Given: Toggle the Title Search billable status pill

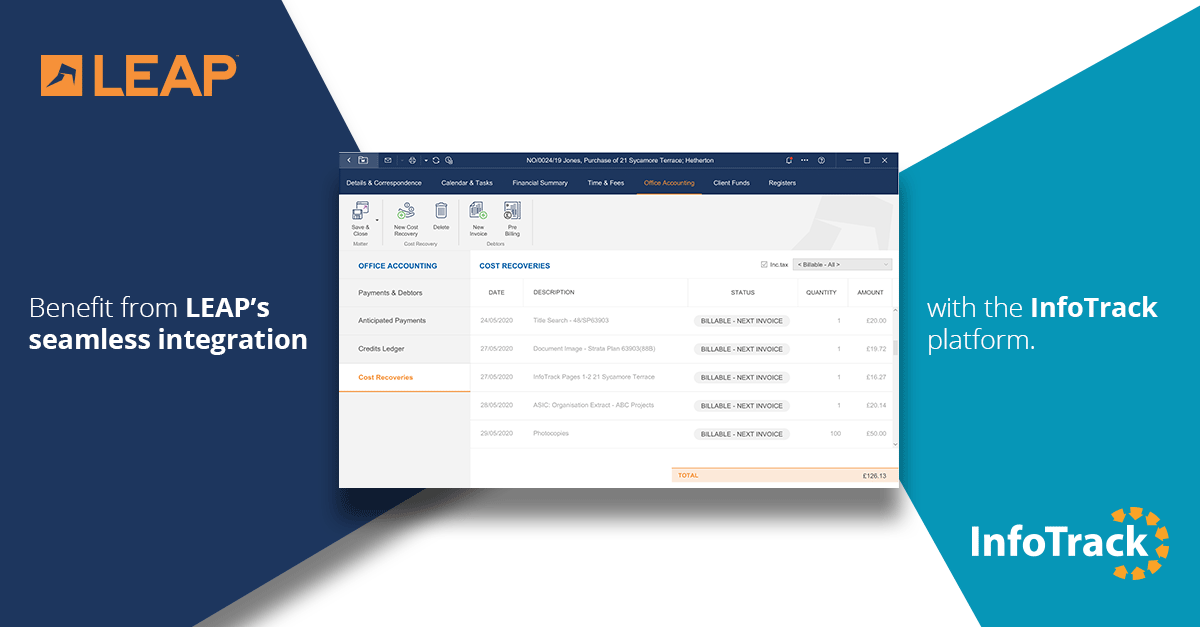Looking at the screenshot, I should coord(742,320).
